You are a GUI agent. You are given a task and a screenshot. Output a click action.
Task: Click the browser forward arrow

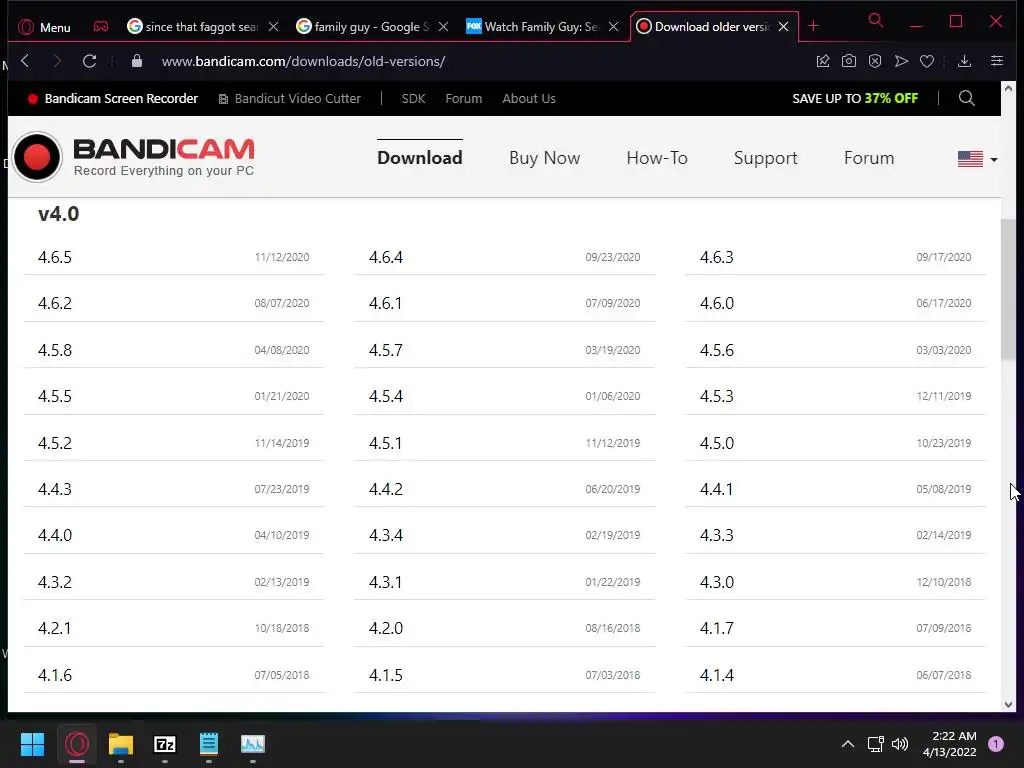pos(57,61)
